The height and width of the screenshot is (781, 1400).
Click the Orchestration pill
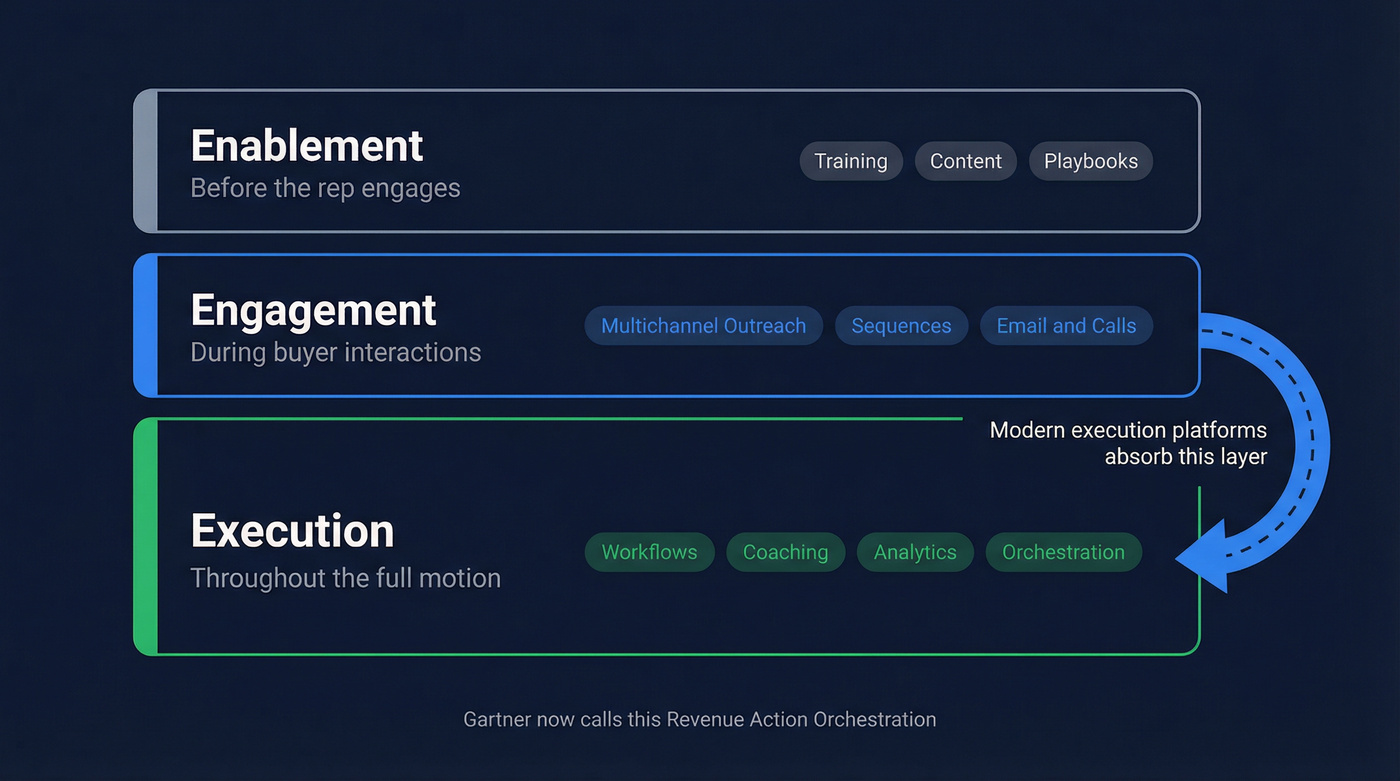1063,551
